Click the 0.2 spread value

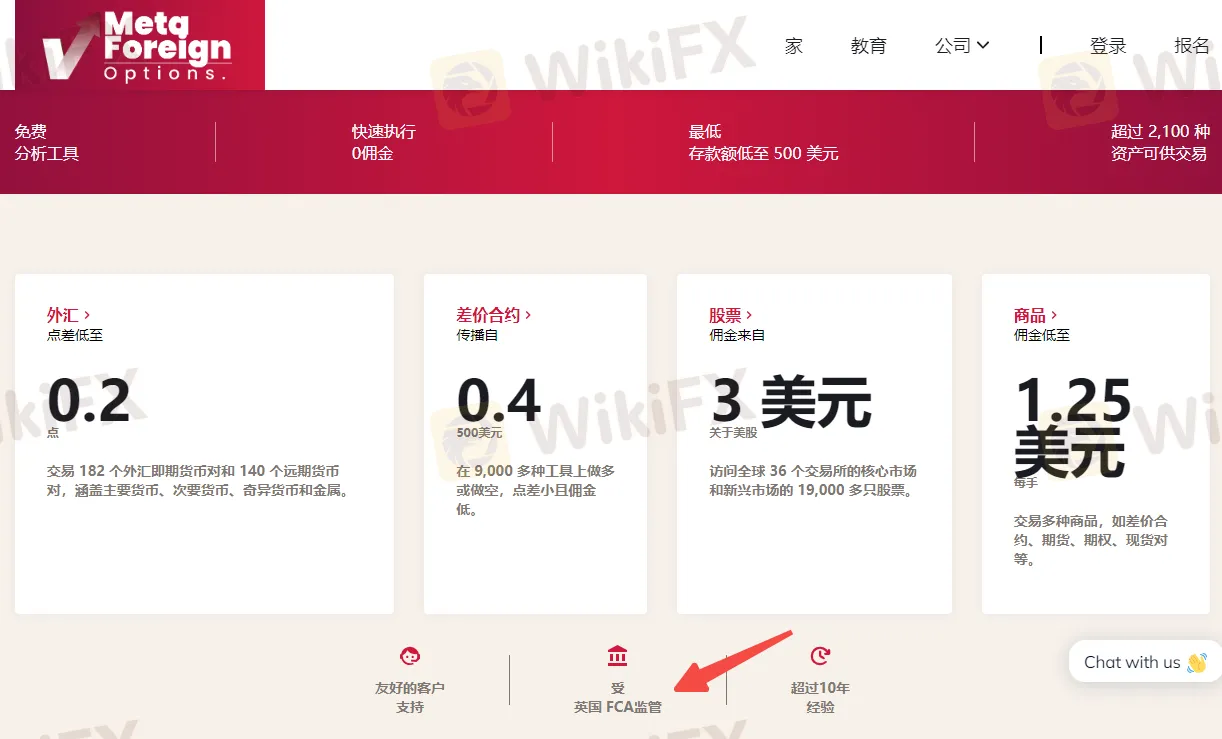[89, 402]
